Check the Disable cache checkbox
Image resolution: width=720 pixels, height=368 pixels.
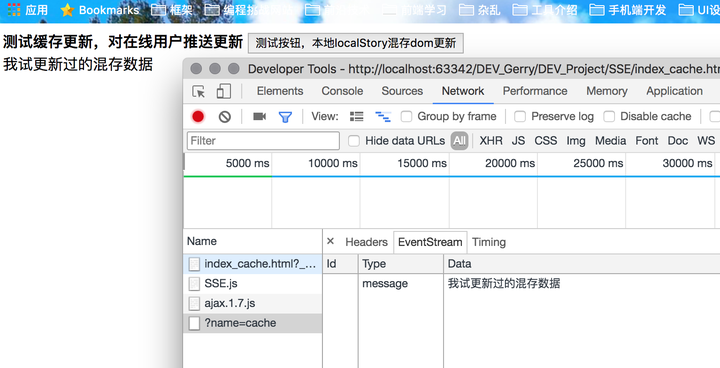click(609, 117)
